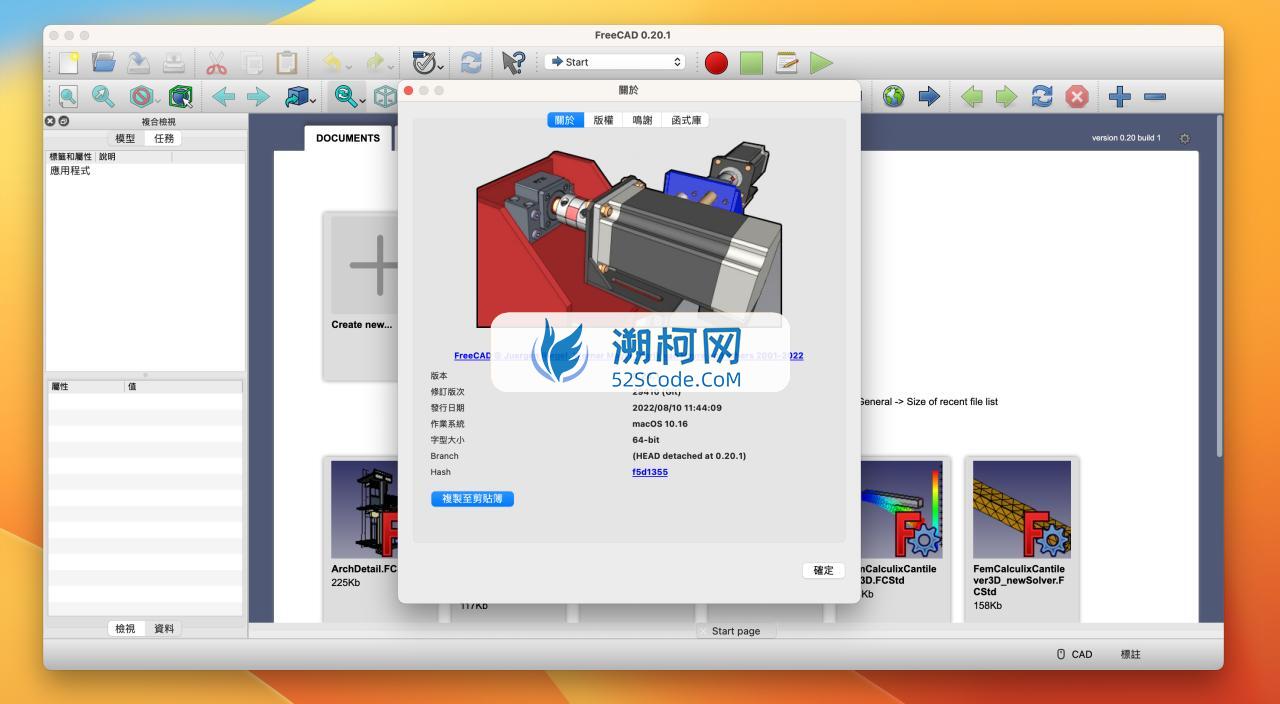Click the Copy icon in the toolbar
Screen dimensions: 1280x704
252,62
